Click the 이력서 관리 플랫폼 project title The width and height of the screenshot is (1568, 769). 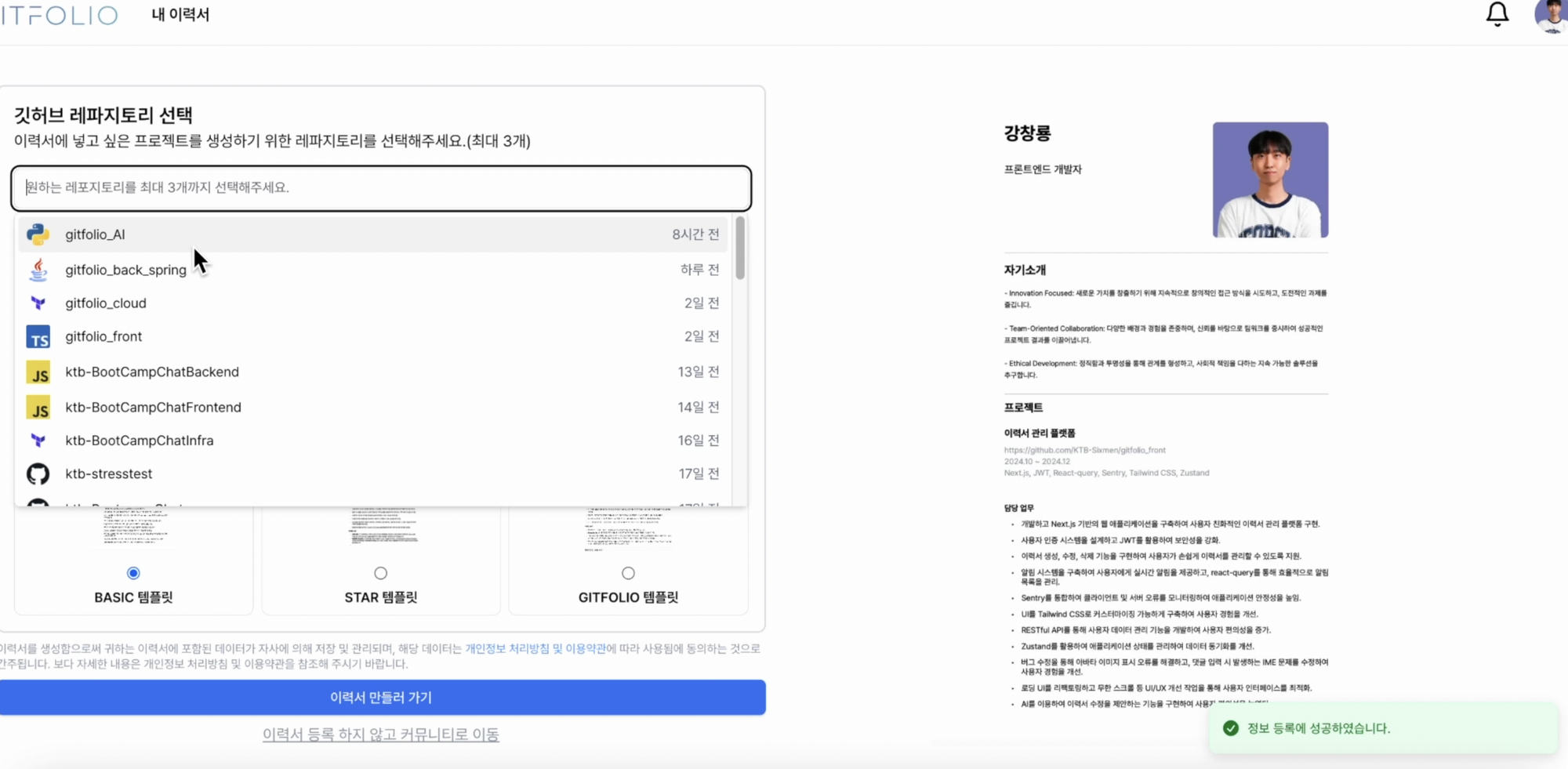coord(1040,433)
